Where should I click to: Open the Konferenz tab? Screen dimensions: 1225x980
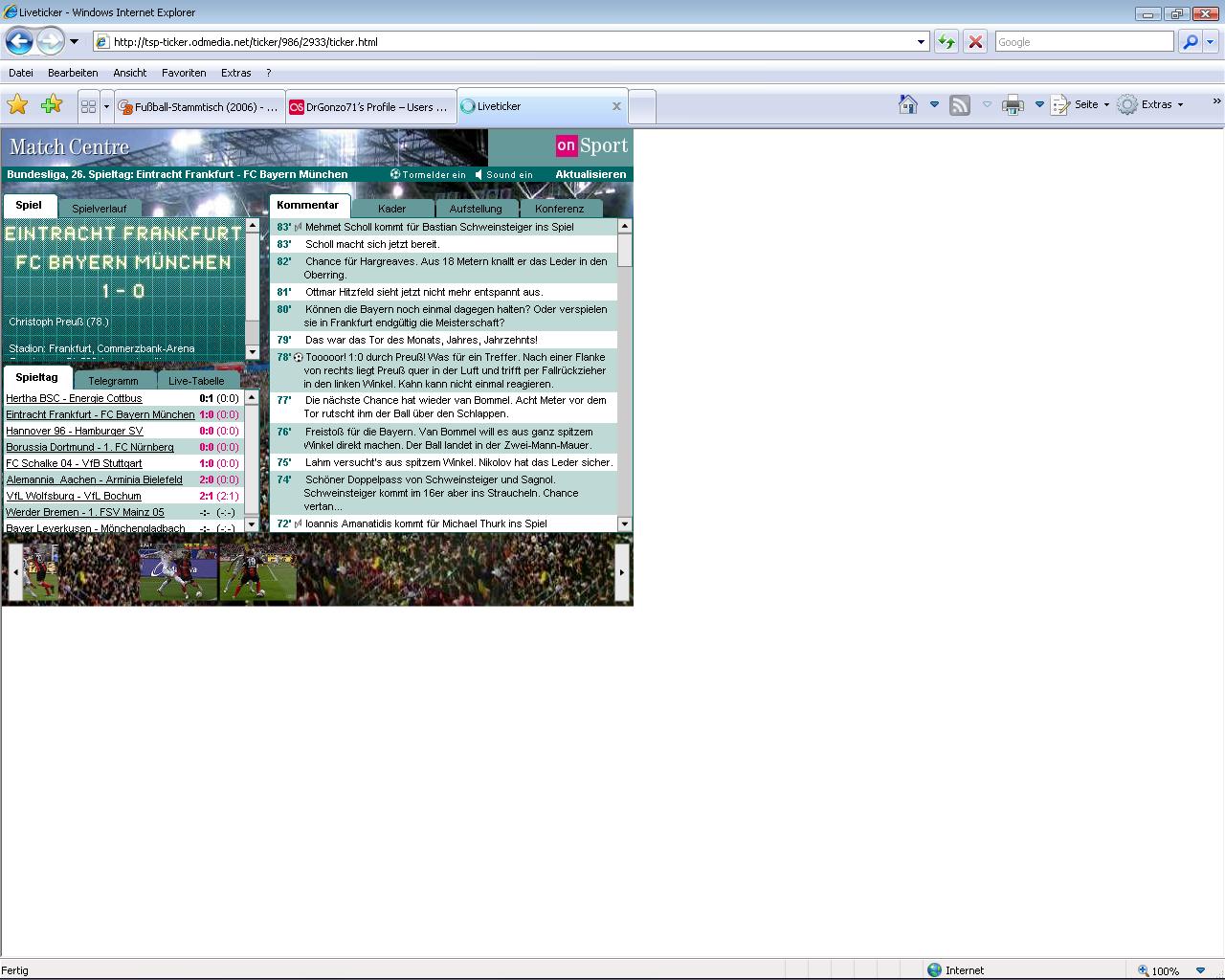tap(560, 209)
